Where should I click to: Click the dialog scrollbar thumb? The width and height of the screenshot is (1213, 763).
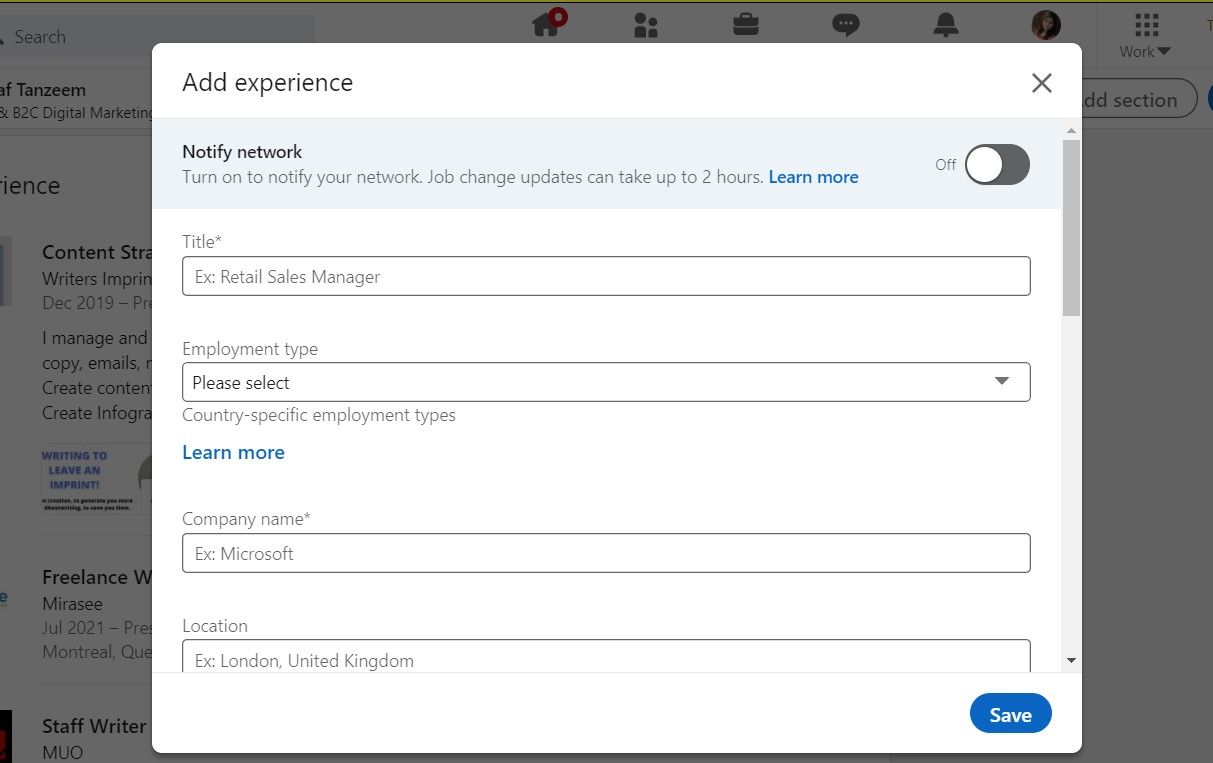pos(1071,228)
